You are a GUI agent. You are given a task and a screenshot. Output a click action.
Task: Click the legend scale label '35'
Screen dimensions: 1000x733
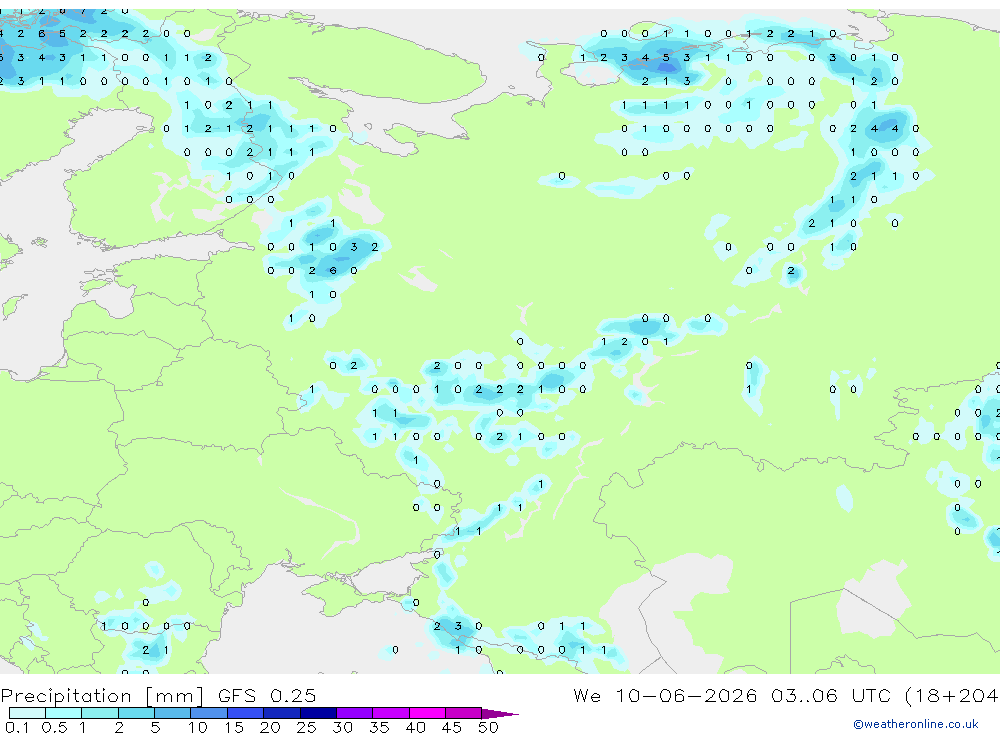379,727
